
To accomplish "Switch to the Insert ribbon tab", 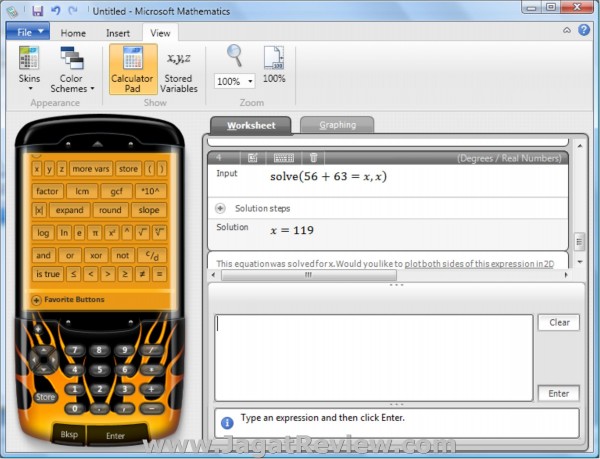I will pyautogui.click(x=118, y=33).
